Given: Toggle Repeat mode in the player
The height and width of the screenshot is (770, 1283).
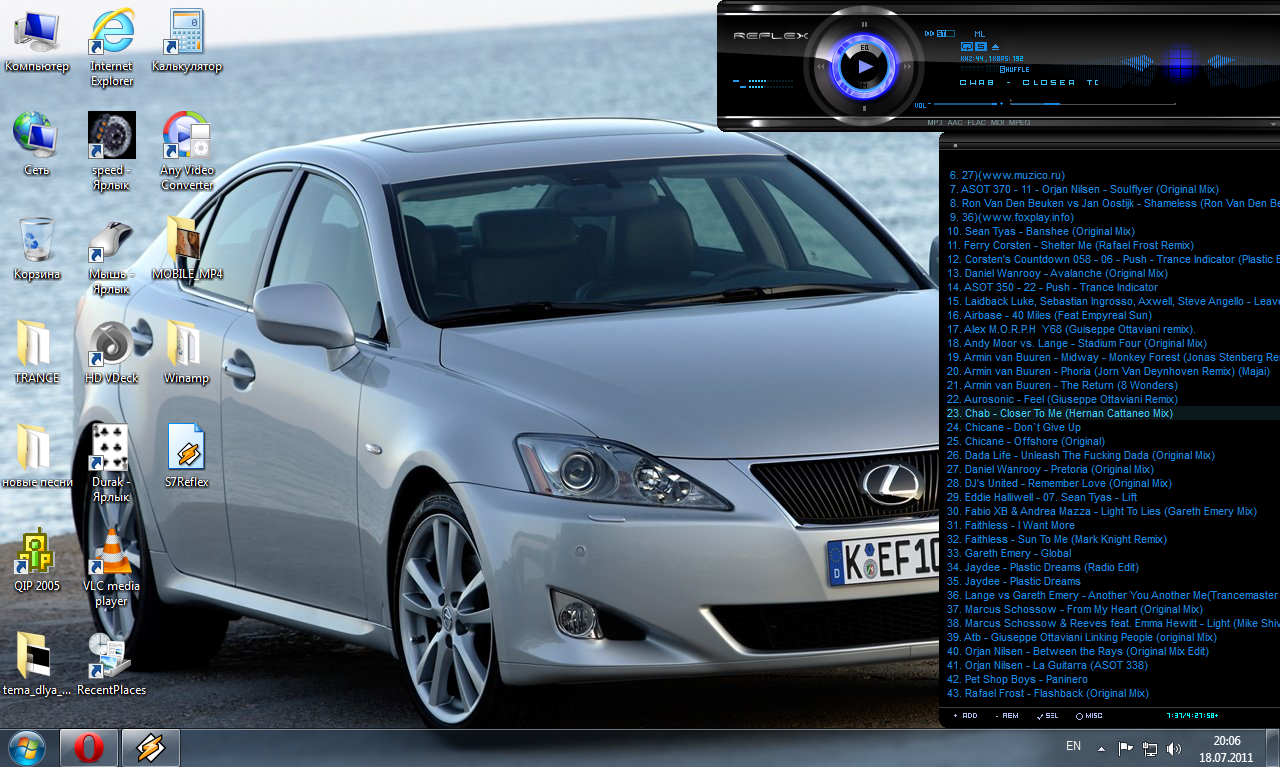Looking at the screenshot, I should point(967,47).
